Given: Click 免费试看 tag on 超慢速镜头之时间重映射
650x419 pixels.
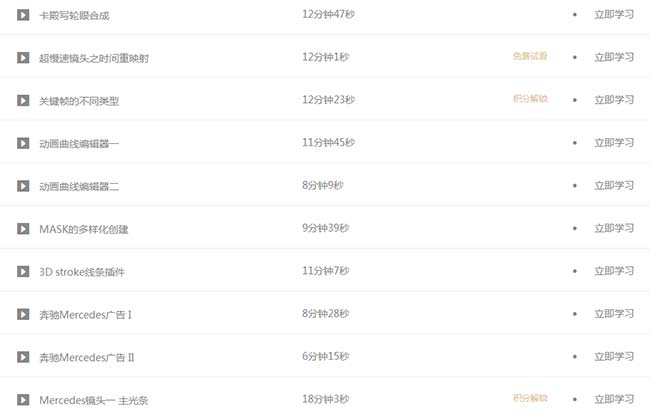Looking at the screenshot, I should (530, 57).
